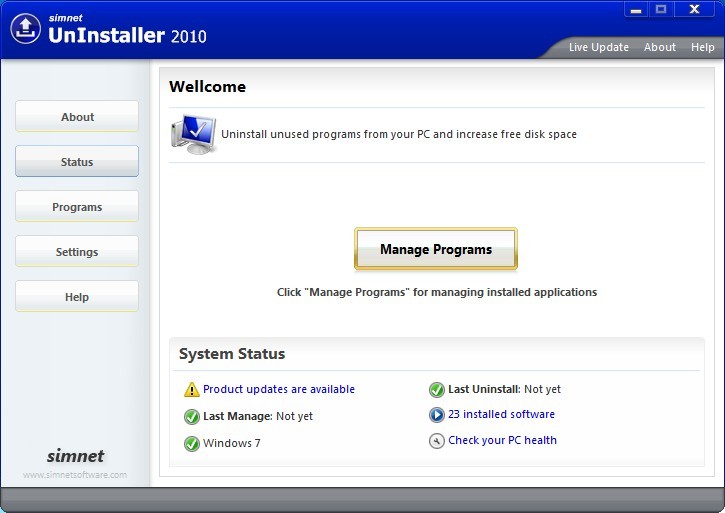Switch to the Status sidebar section
The width and height of the screenshot is (725, 513).
point(77,162)
